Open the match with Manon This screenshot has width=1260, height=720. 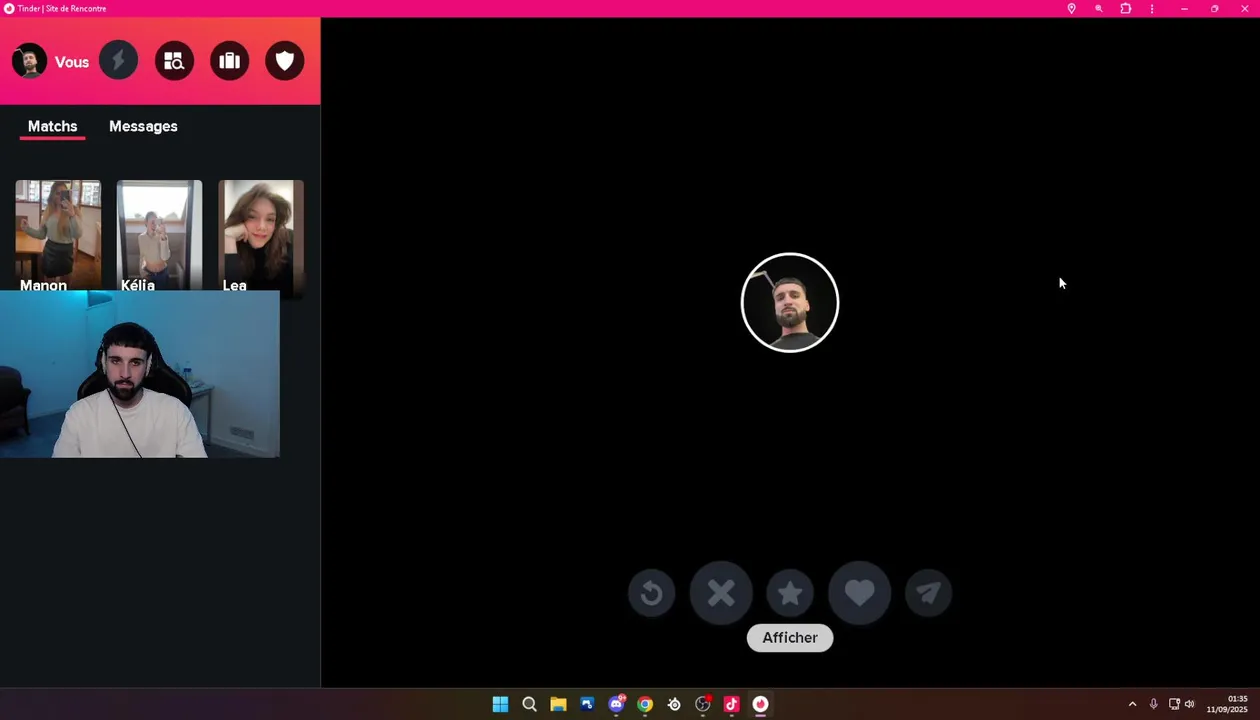pos(58,236)
